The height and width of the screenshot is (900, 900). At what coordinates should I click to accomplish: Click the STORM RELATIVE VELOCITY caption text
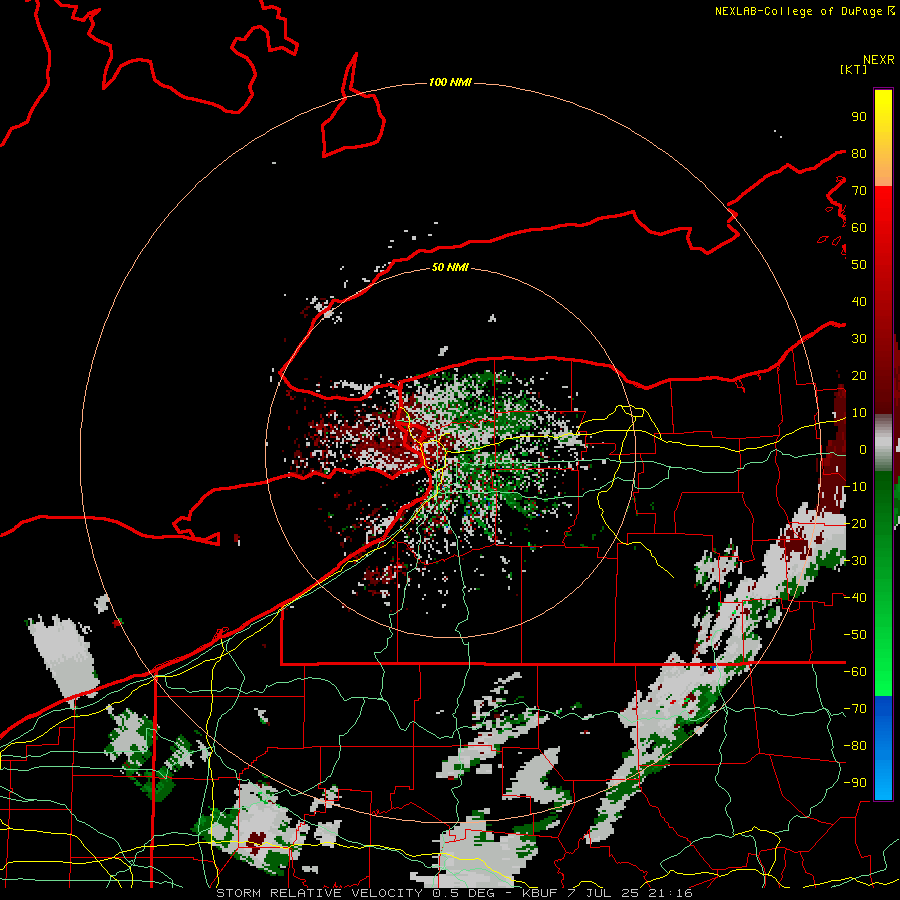click(319, 893)
